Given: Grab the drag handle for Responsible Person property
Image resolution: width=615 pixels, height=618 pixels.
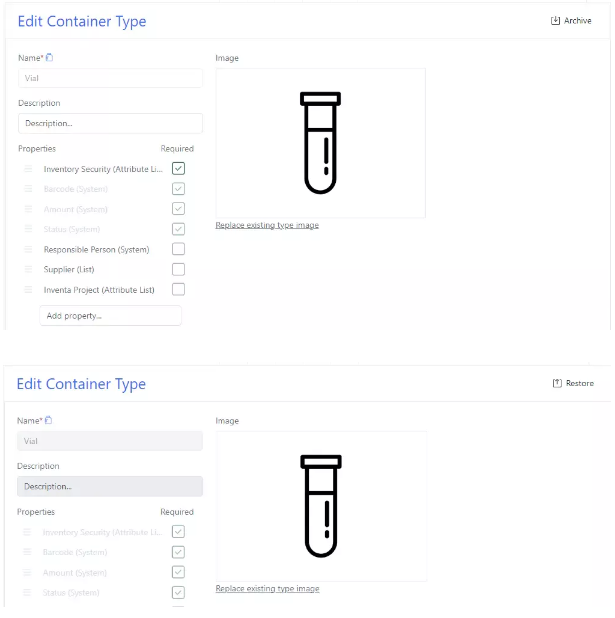Looking at the screenshot, I should pos(29,250).
